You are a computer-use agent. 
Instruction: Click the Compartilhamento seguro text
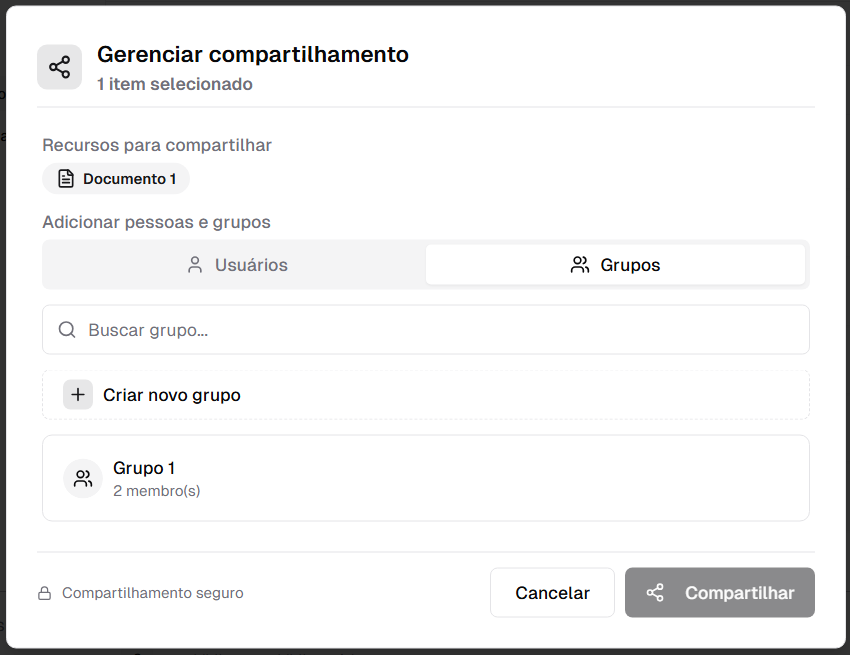coord(152,593)
